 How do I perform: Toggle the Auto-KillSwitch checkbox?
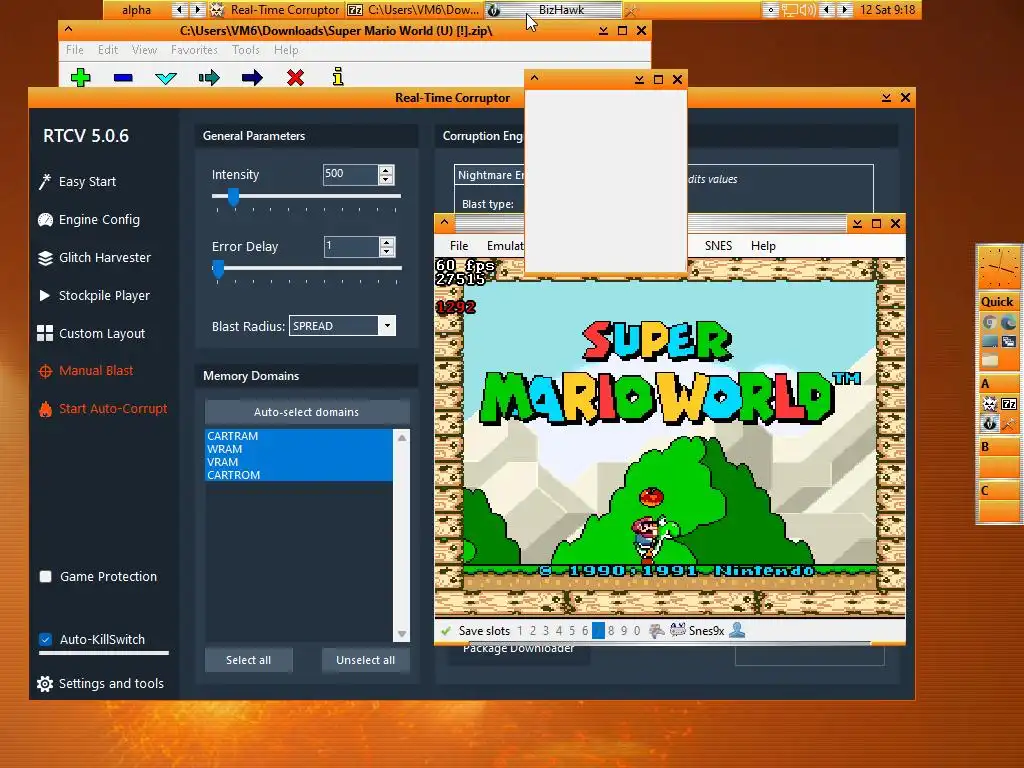[46, 639]
